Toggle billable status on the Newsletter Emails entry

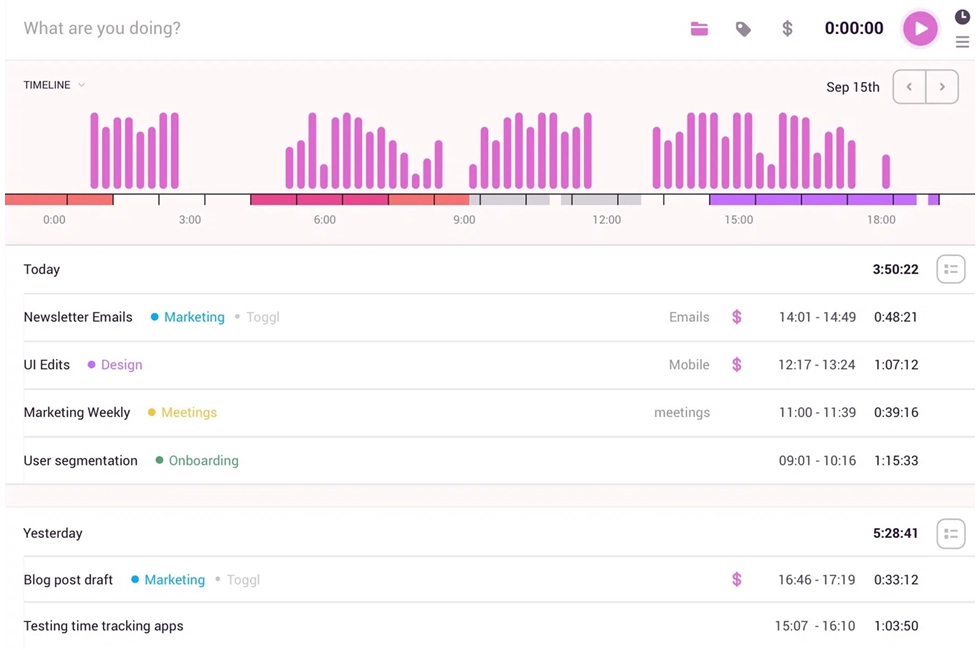point(736,316)
